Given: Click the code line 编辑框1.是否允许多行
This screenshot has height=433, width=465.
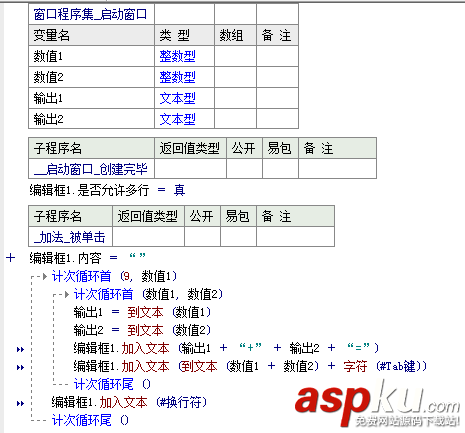Looking at the screenshot, I should (107, 190).
